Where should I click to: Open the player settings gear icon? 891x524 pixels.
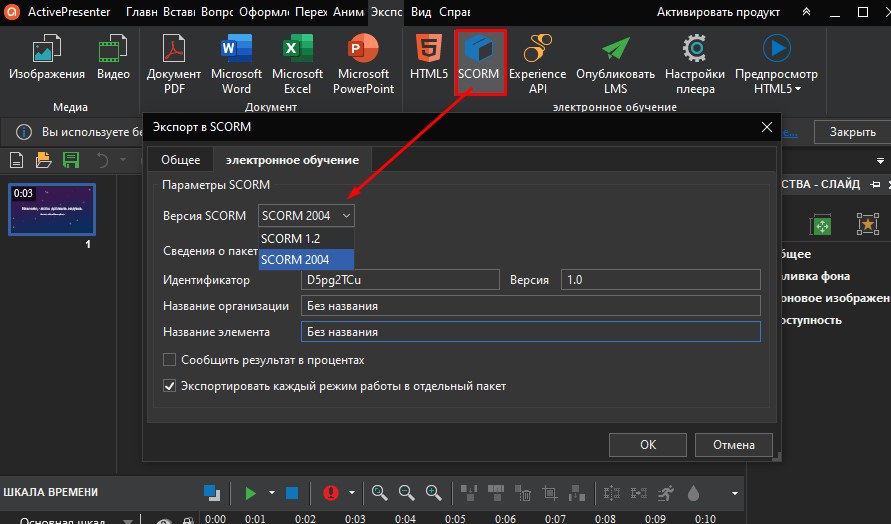pos(694,58)
